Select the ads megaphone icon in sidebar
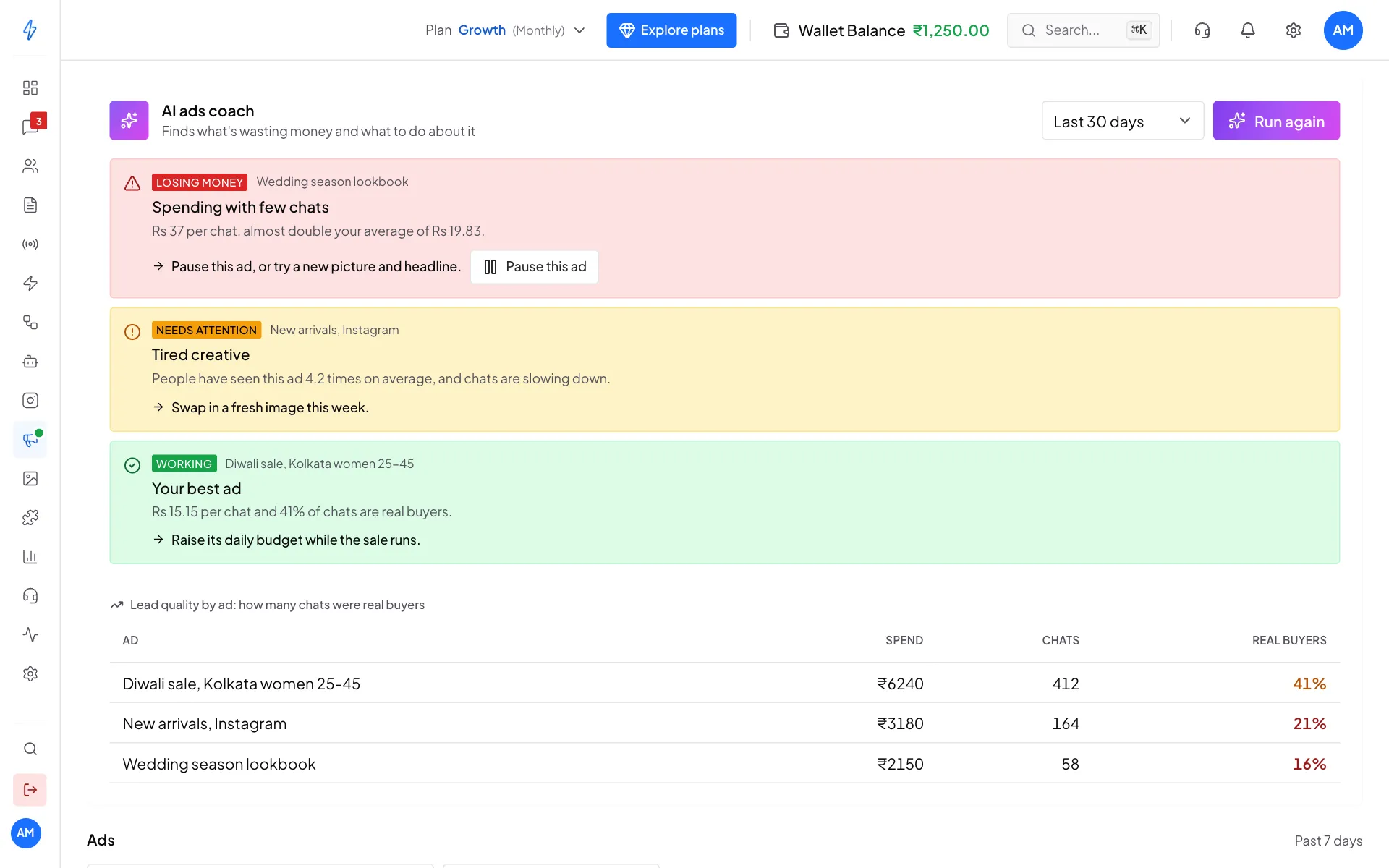The height and width of the screenshot is (868, 1389). [x=30, y=439]
